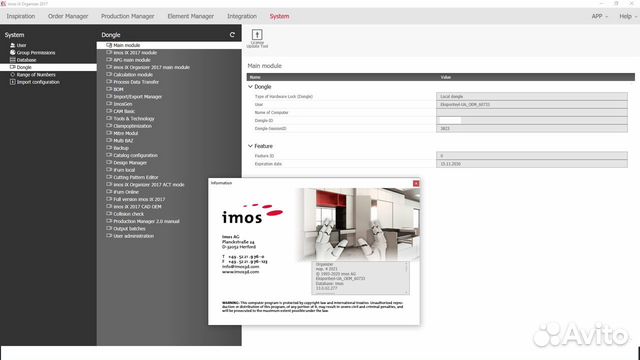Select imos iX 2017 module entry
The image size is (640, 360).
(x=135, y=53)
